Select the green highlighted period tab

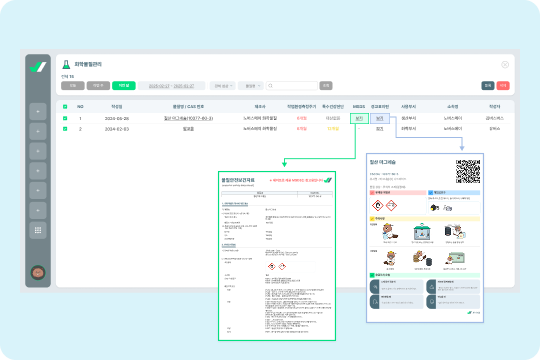[124, 85]
